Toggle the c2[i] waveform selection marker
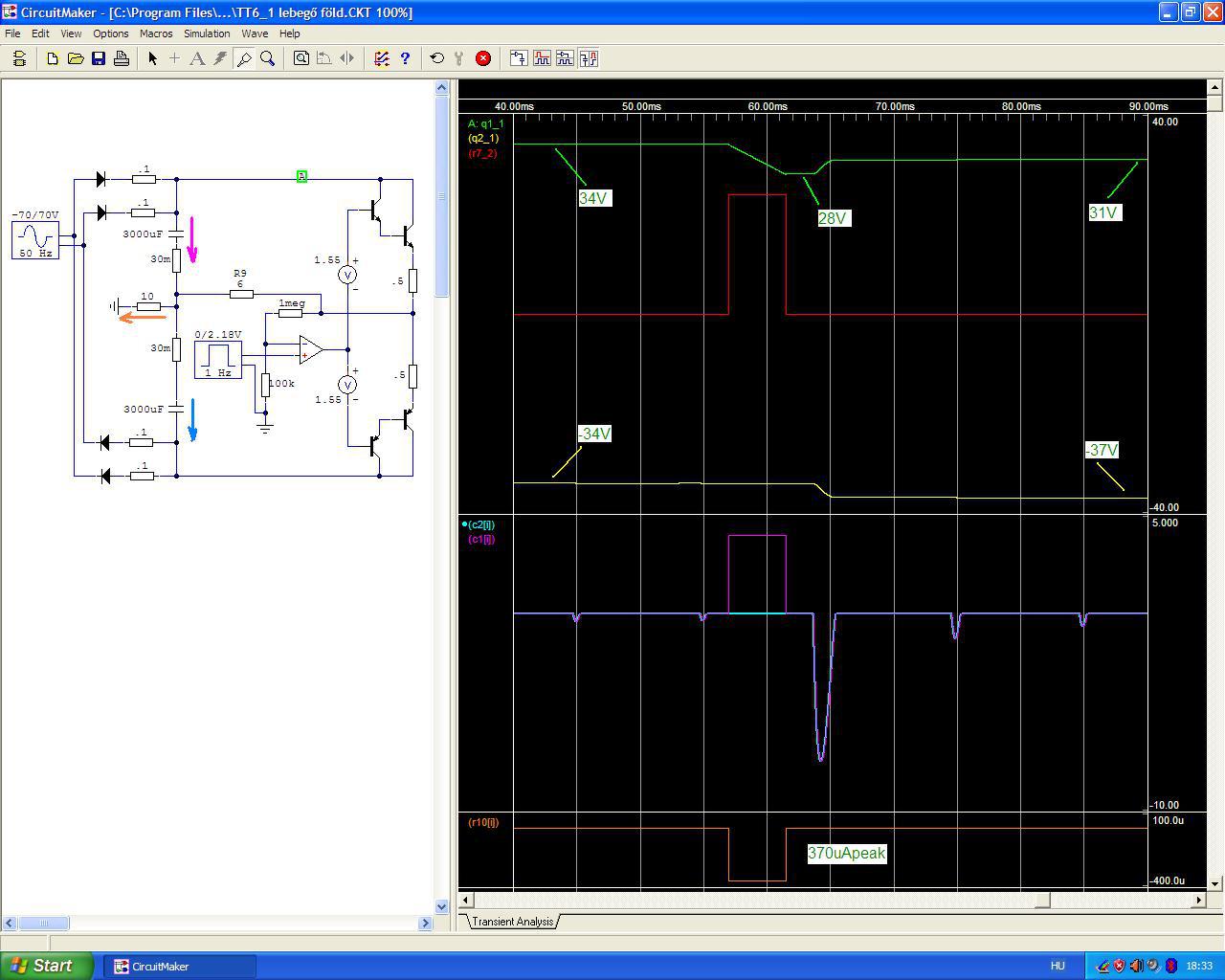This screenshot has height=980, width=1225. pos(464,524)
